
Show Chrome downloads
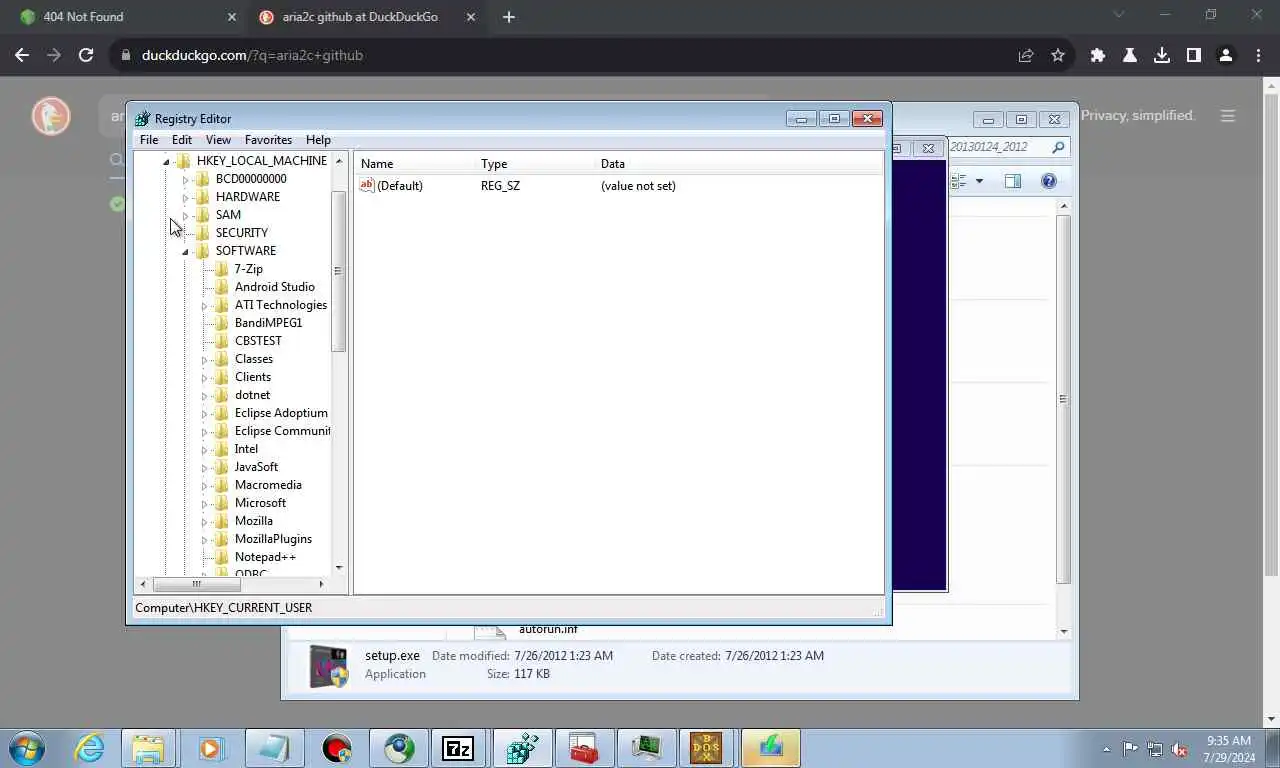coord(1162,56)
